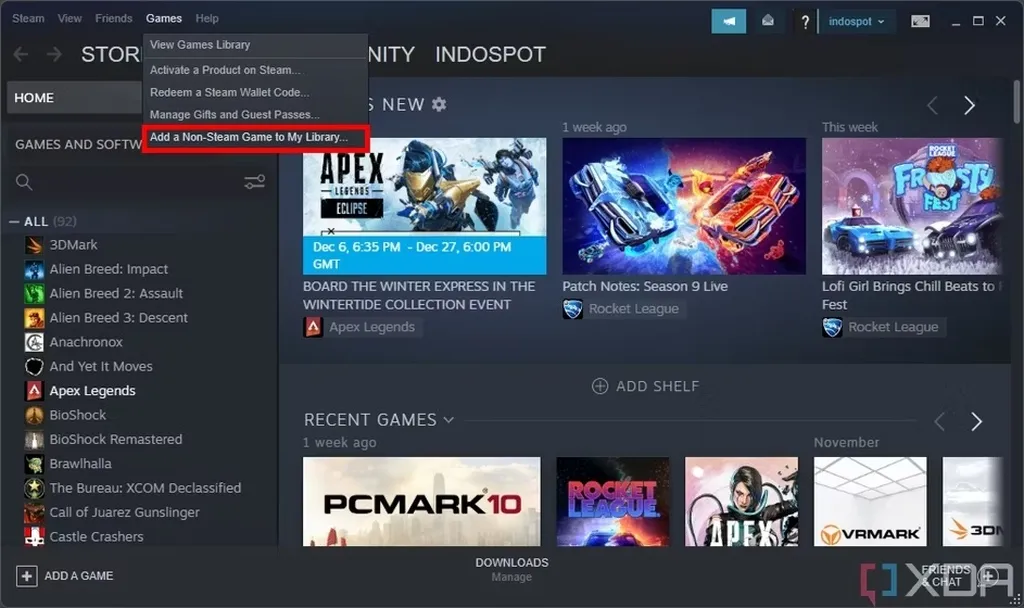Click the back navigation arrow

pos(21,54)
